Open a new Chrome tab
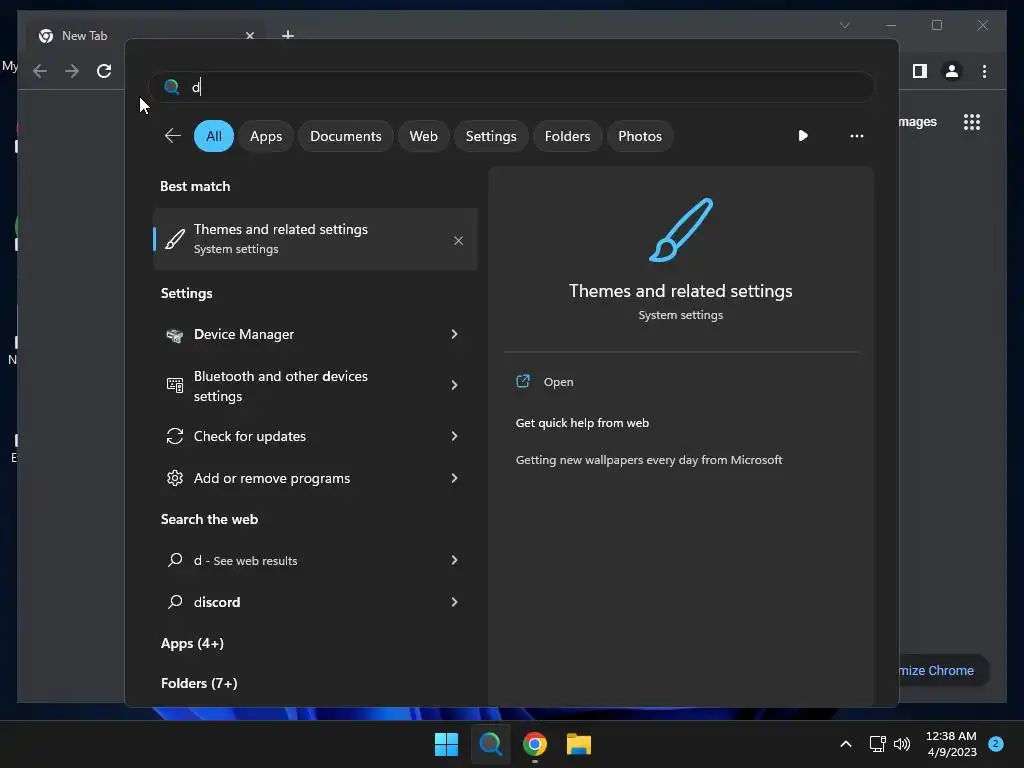 pyautogui.click(x=288, y=34)
